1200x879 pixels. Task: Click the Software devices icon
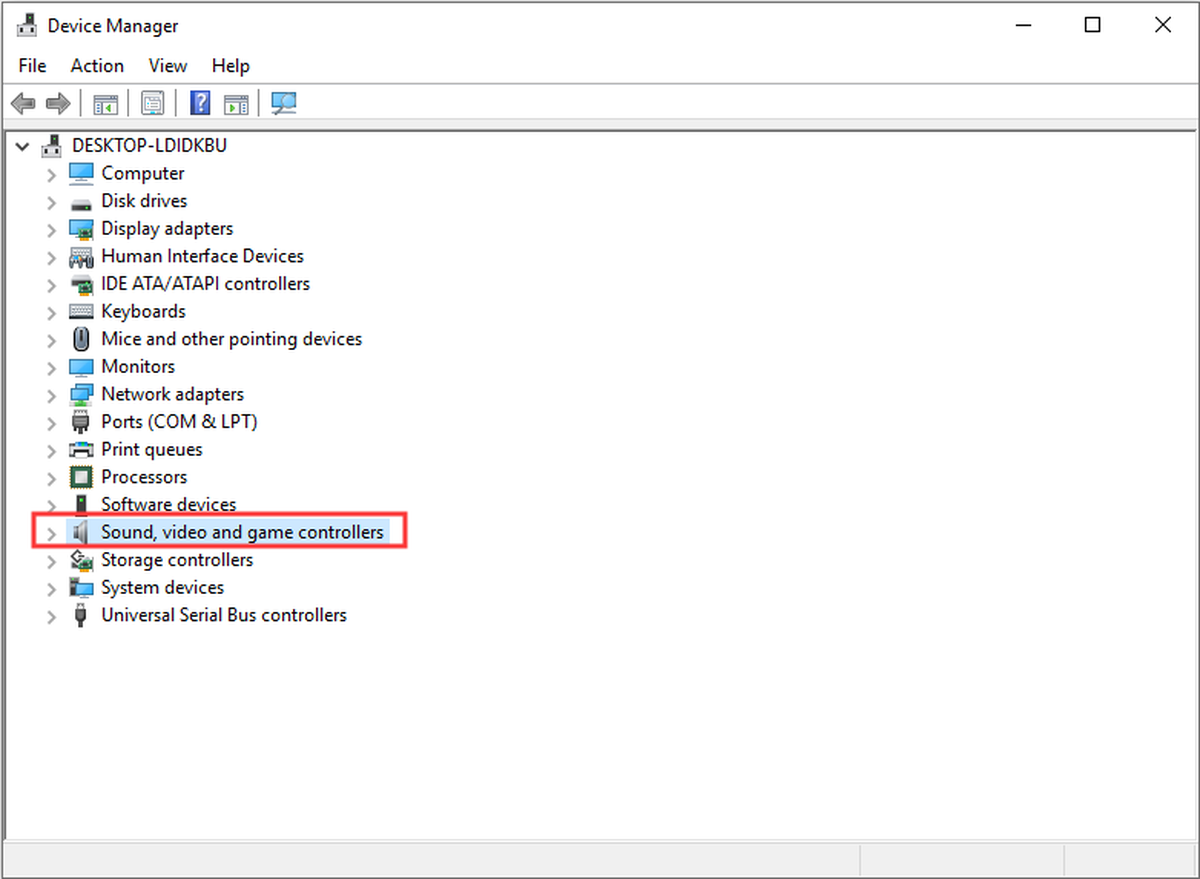81,505
